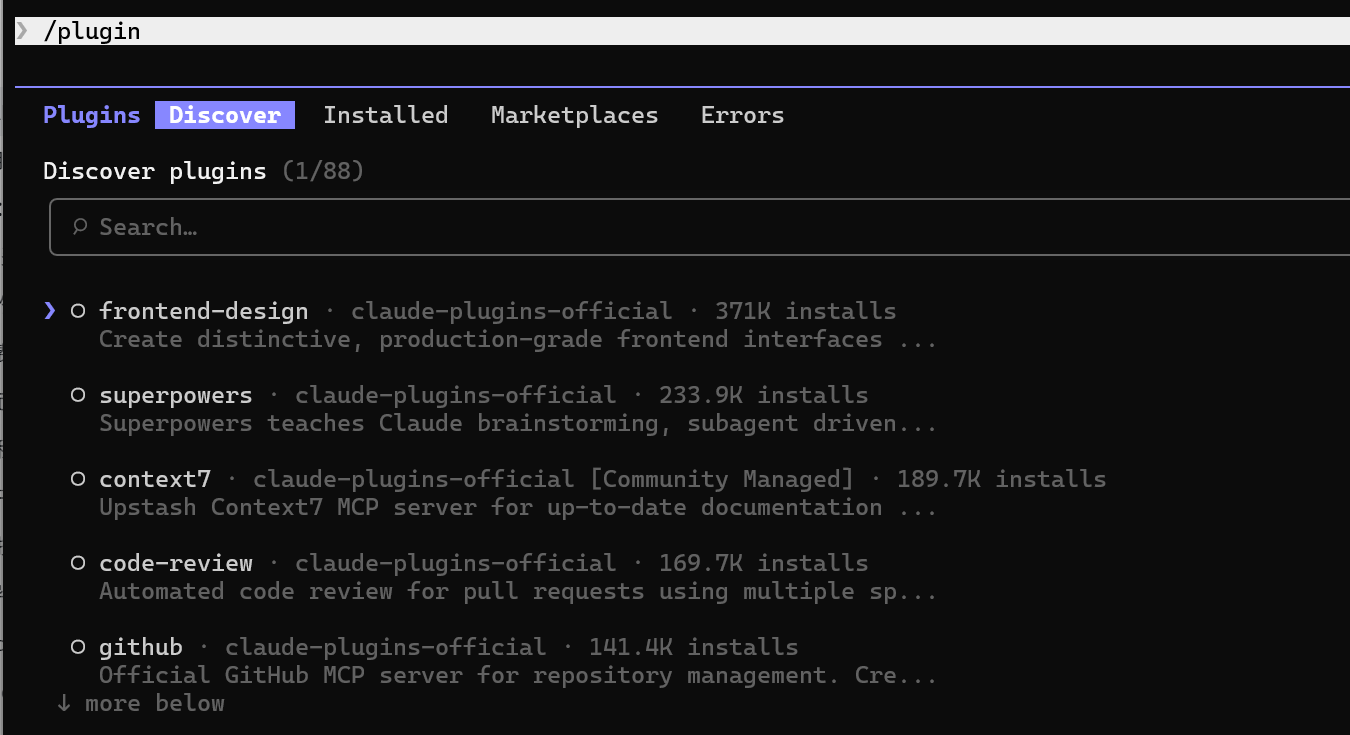Click the [Community Managed] label
The width and height of the screenshot is (1350, 735).
(721, 479)
